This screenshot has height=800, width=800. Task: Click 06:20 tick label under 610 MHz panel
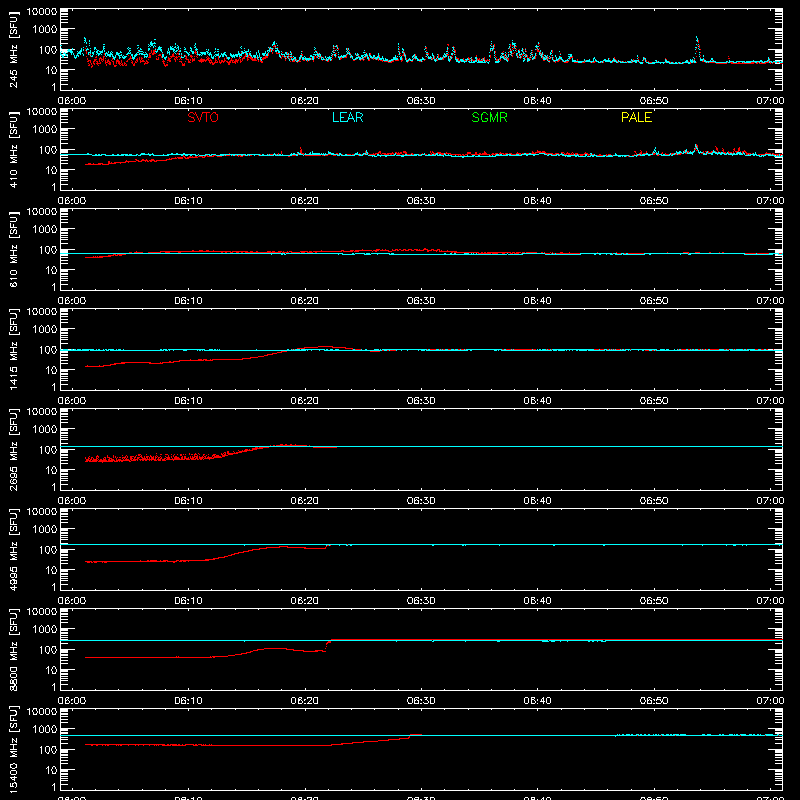point(305,301)
